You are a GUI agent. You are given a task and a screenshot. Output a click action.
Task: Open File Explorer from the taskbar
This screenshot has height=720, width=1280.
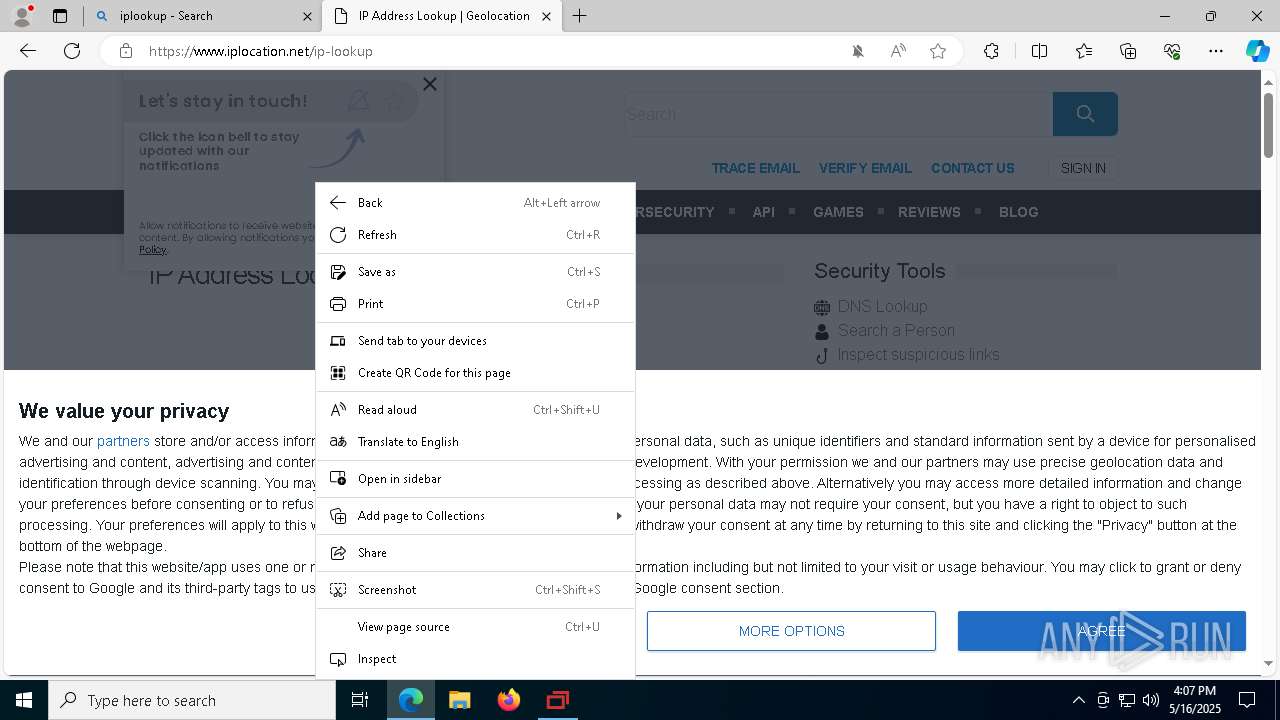(x=459, y=700)
